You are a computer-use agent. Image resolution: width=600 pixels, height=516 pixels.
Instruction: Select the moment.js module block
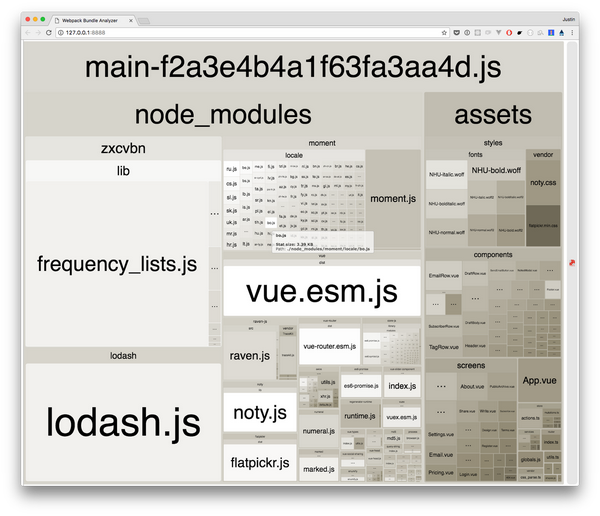coord(393,199)
